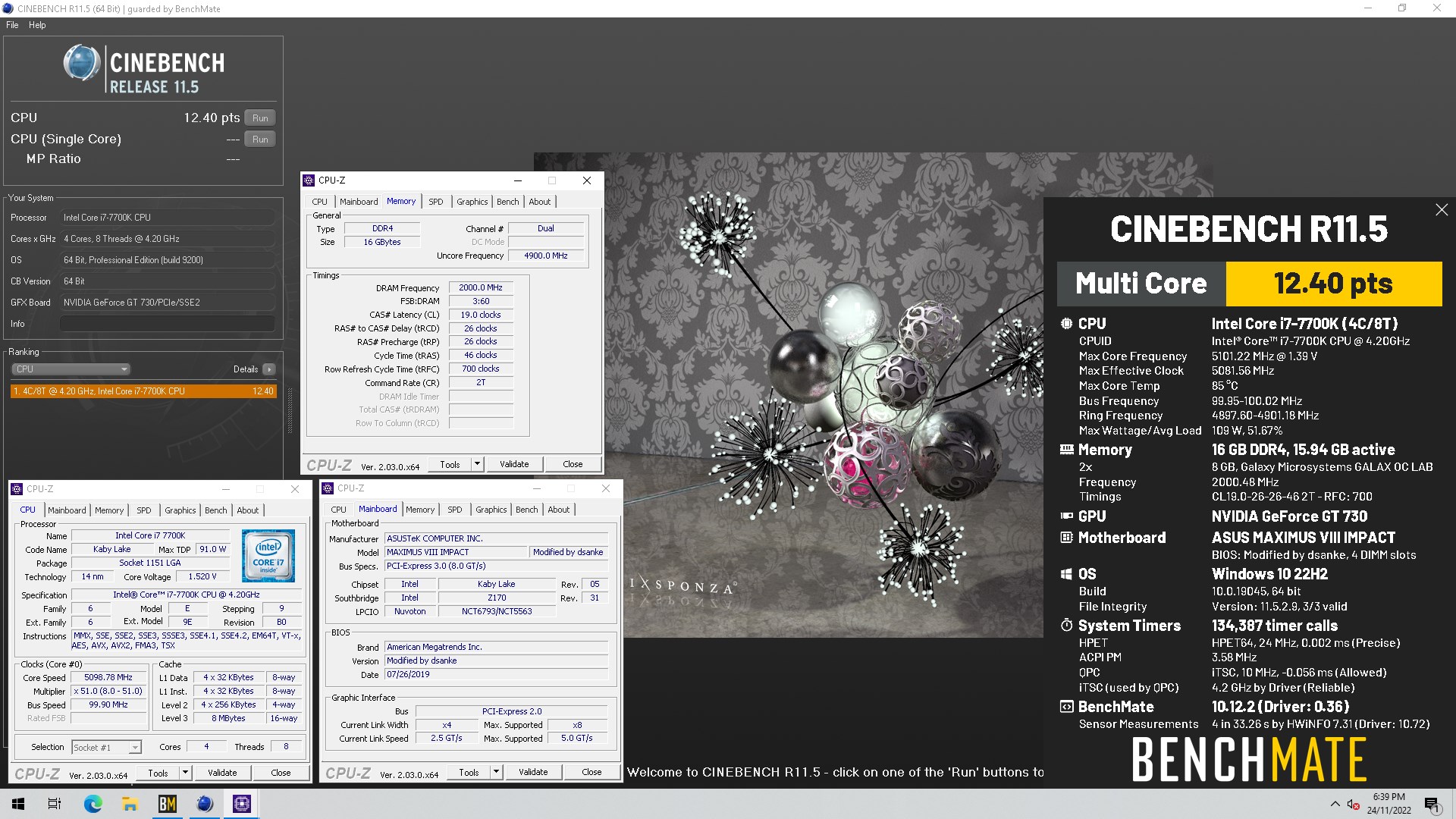Image resolution: width=1456 pixels, height=819 pixels.
Task: Open Bench tab in CPU-tab CPU-Z window
Action: click(x=216, y=510)
